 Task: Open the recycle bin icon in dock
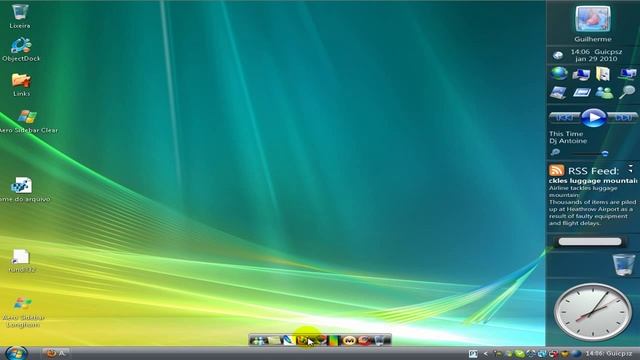coord(379,340)
